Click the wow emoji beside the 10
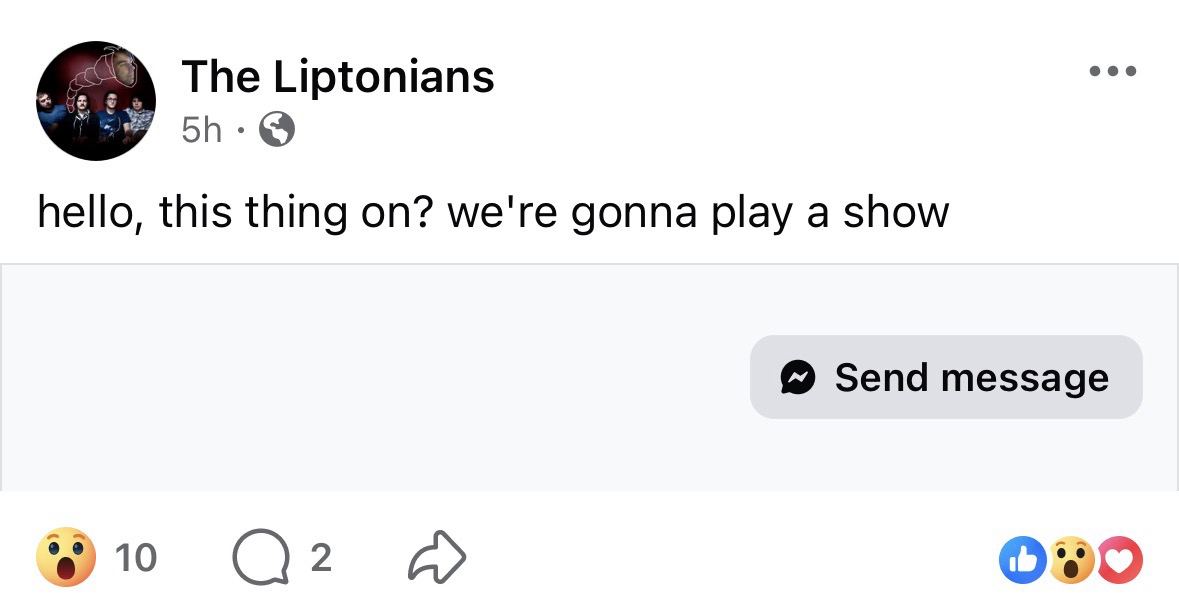This screenshot has height=616, width=1179. point(66,558)
